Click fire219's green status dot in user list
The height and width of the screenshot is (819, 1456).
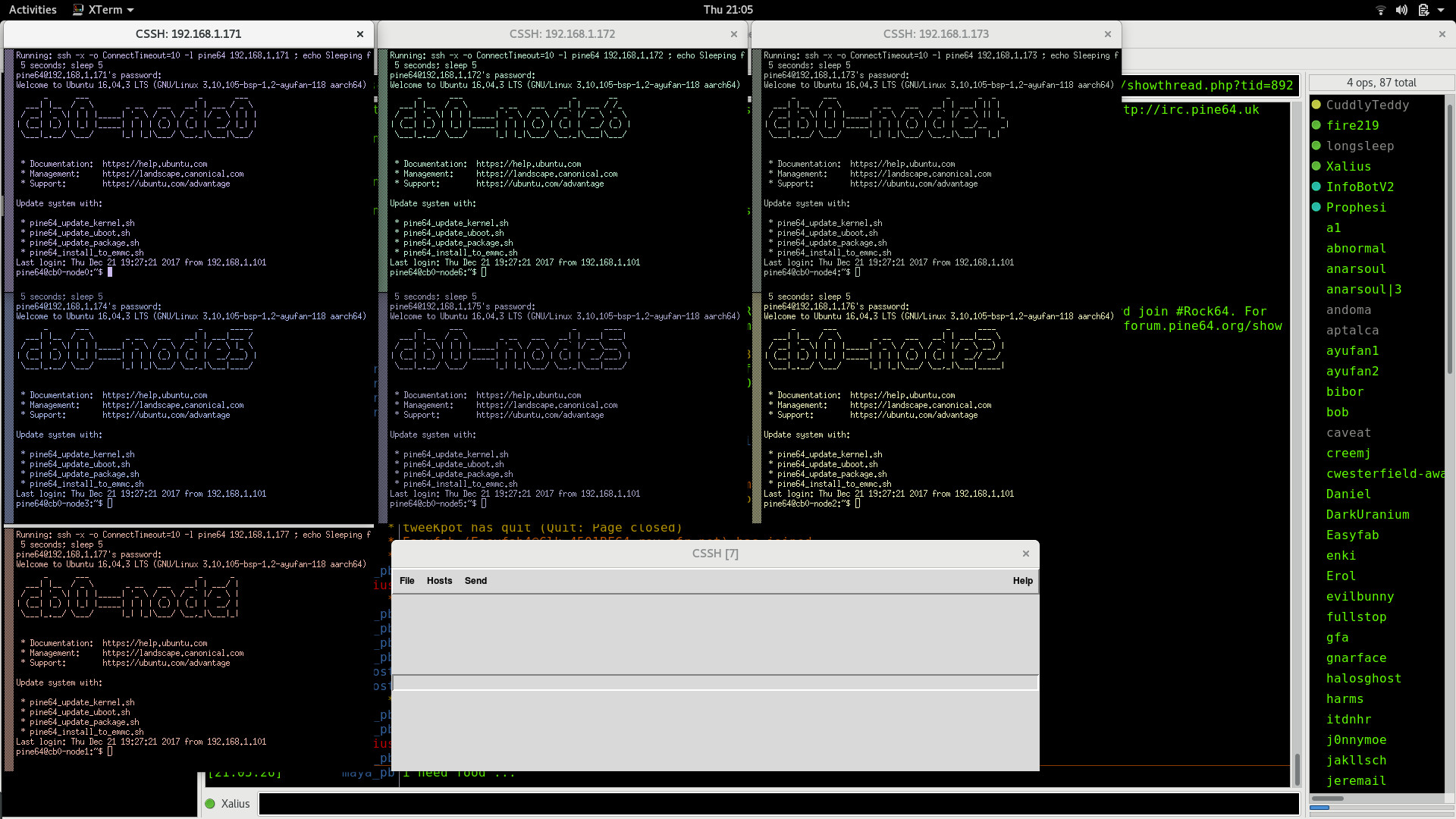point(1316,126)
